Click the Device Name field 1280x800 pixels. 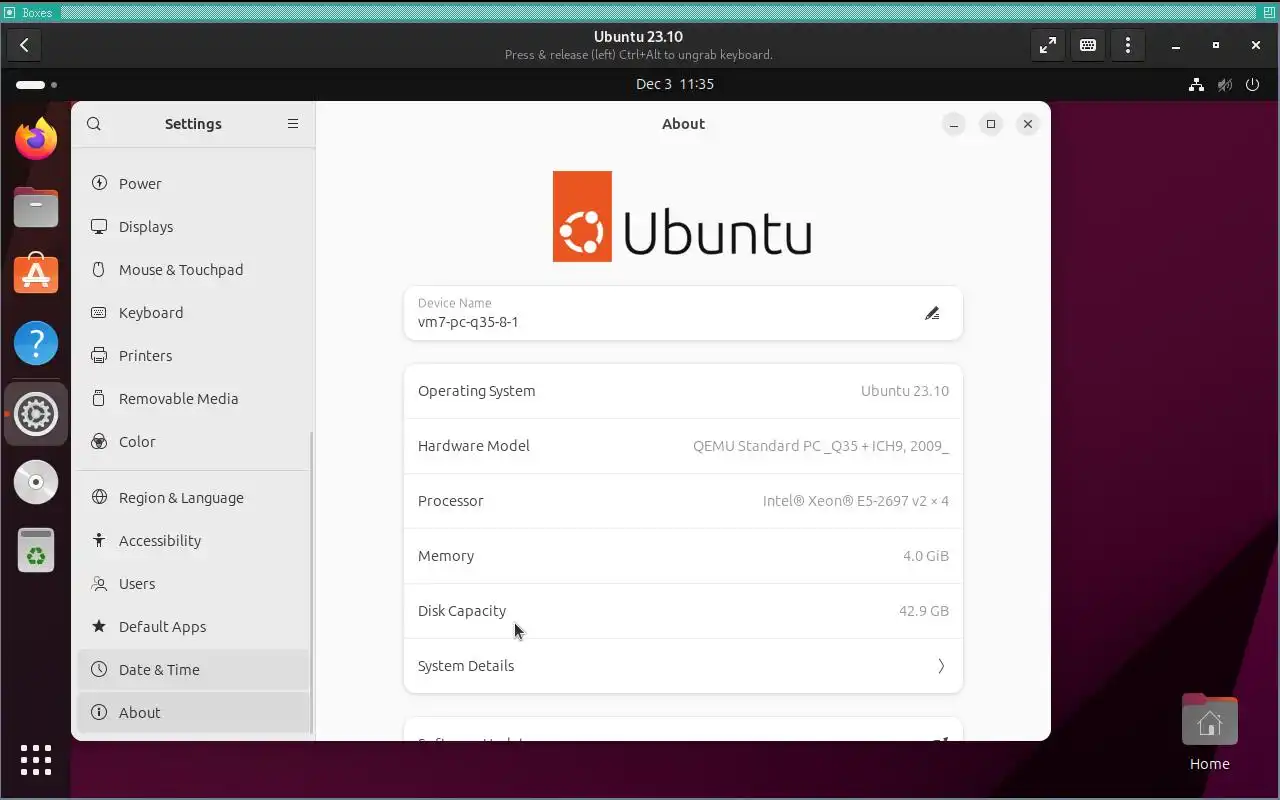pyautogui.click(x=683, y=313)
